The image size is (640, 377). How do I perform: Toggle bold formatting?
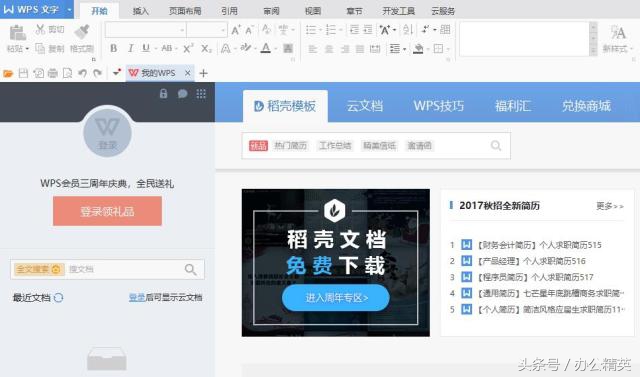[114, 49]
